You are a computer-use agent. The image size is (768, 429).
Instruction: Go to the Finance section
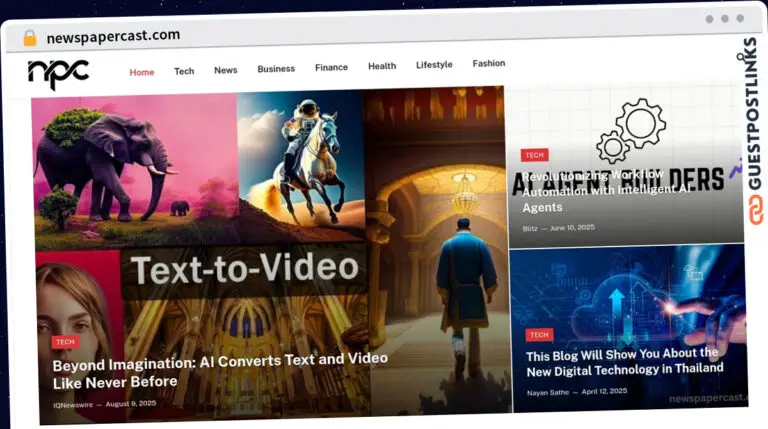331,67
